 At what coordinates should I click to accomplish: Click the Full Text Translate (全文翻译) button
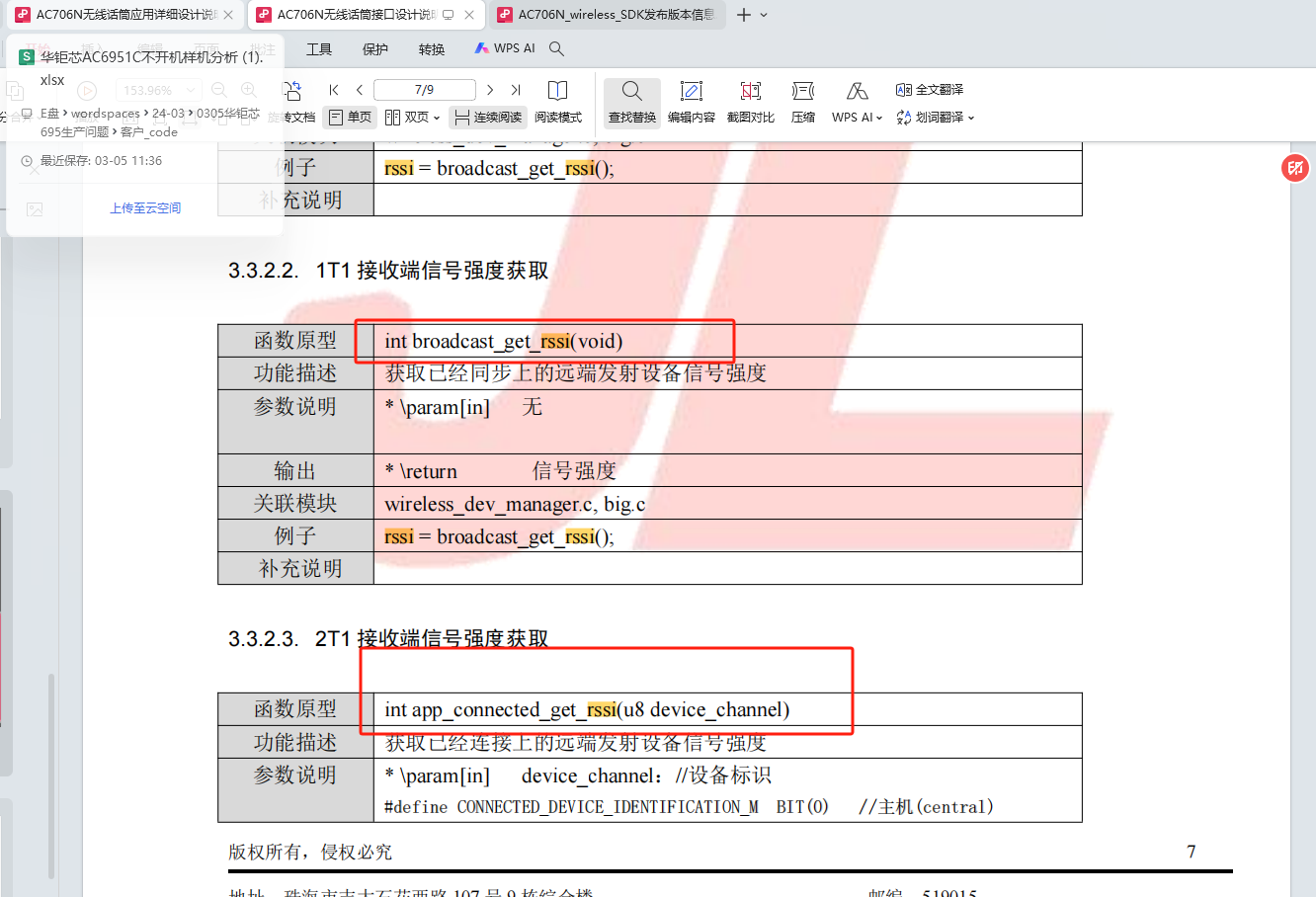(930, 90)
